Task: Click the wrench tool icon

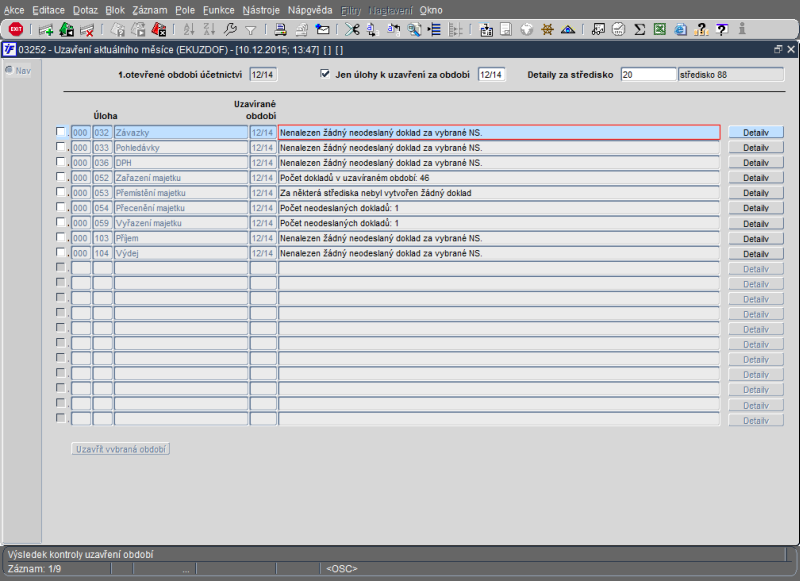Action: pyautogui.click(x=230, y=30)
